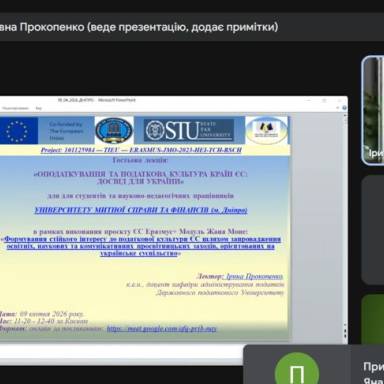Open the meet.google.com link on the slide
The image size is (384, 384).
[162, 329]
